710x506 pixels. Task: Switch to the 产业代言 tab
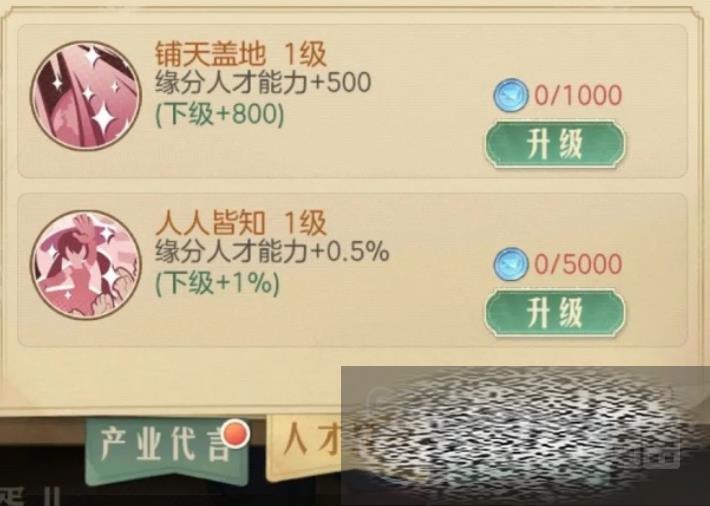tap(166, 448)
